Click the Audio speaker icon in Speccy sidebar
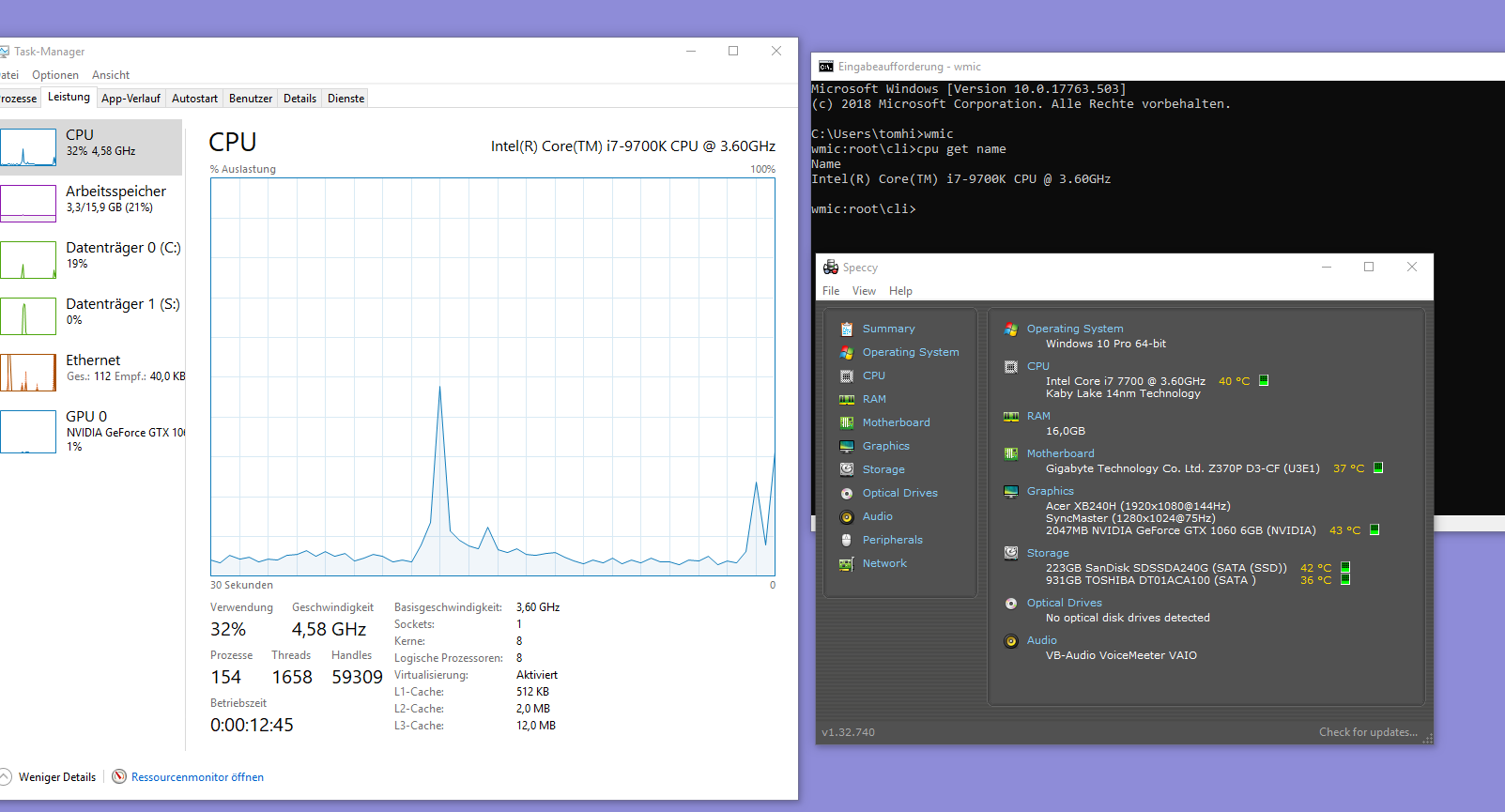Viewport: 1505px width, 812px height. [x=846, y=516]
